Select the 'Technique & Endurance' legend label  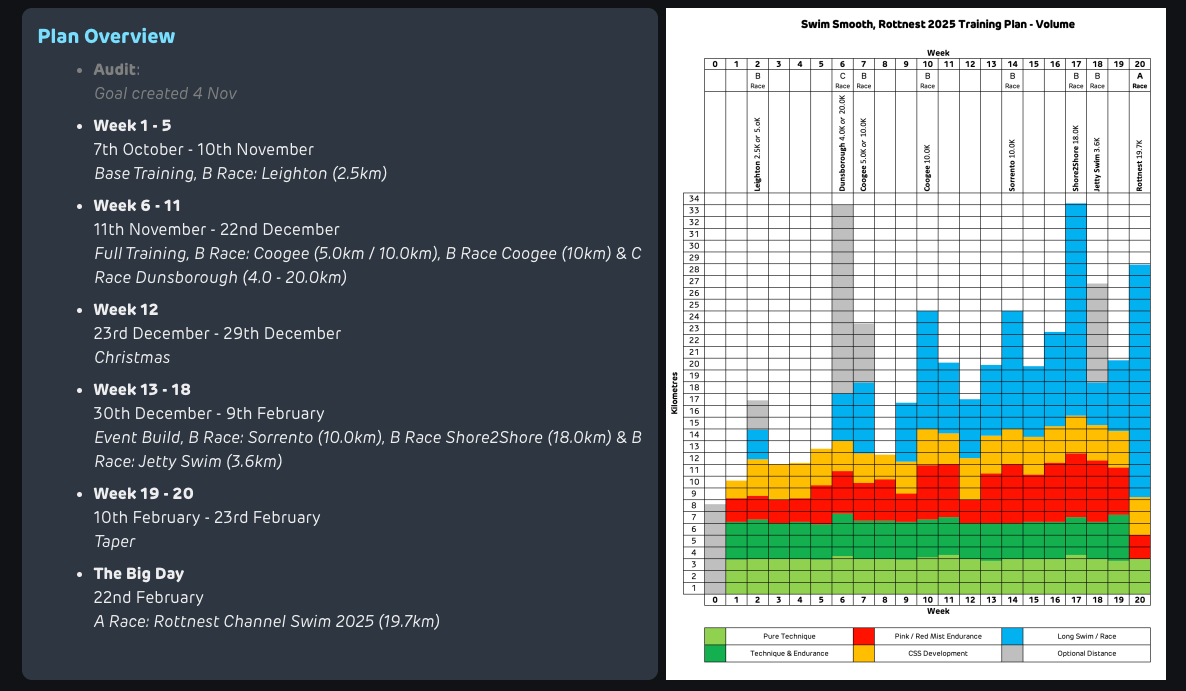[789, 654]
